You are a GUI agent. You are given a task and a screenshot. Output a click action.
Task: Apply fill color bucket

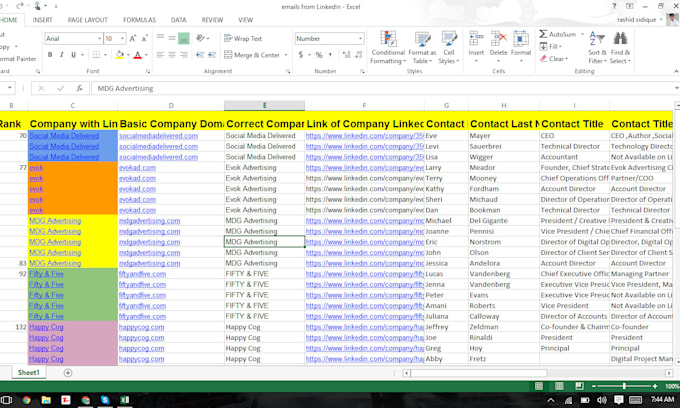click(x=120, y=55)
